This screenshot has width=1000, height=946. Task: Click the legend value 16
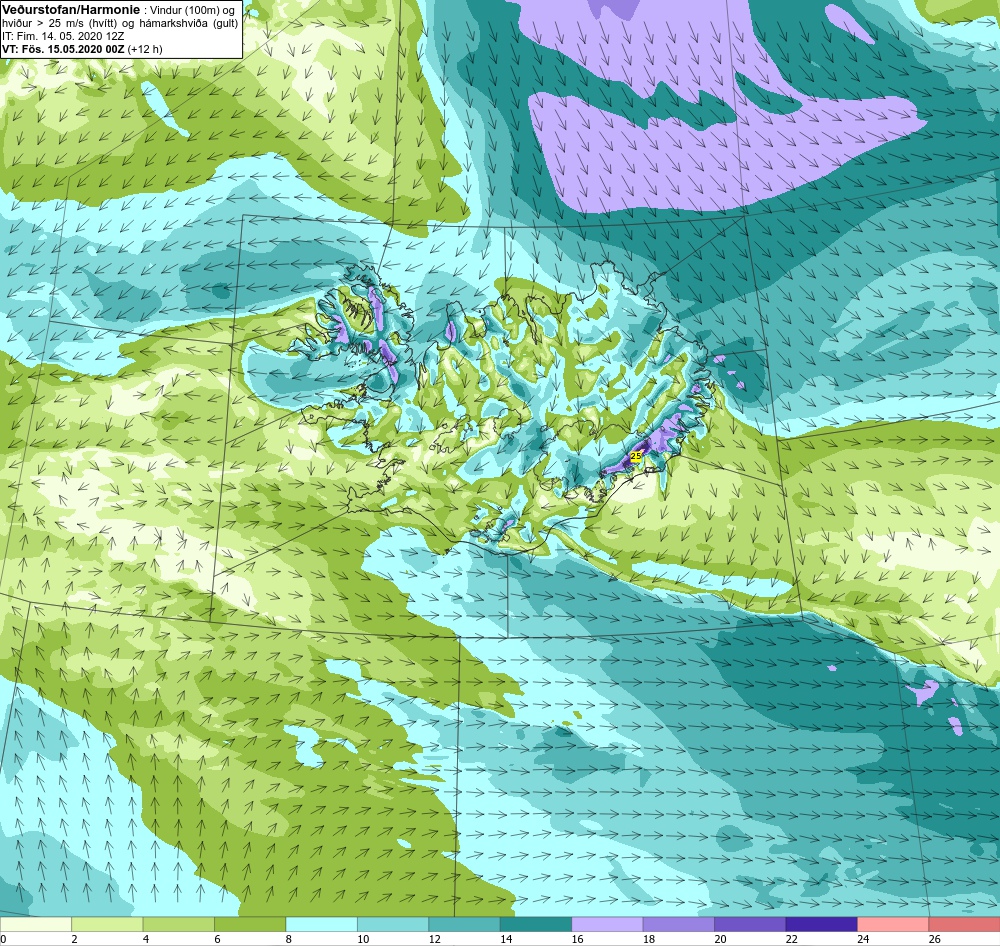point(577,939)
